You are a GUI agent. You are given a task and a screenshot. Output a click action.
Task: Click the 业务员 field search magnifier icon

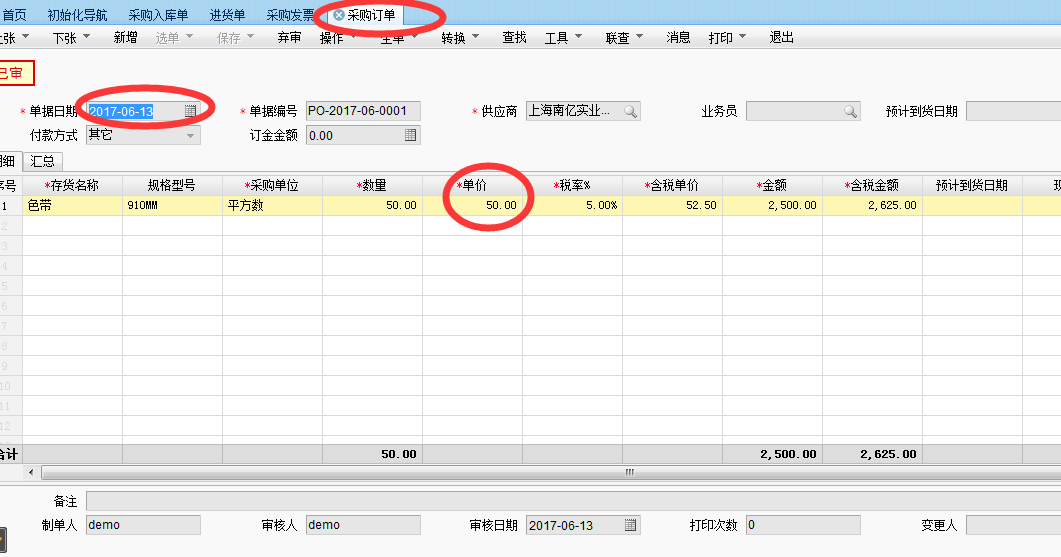tap(850, 111)
